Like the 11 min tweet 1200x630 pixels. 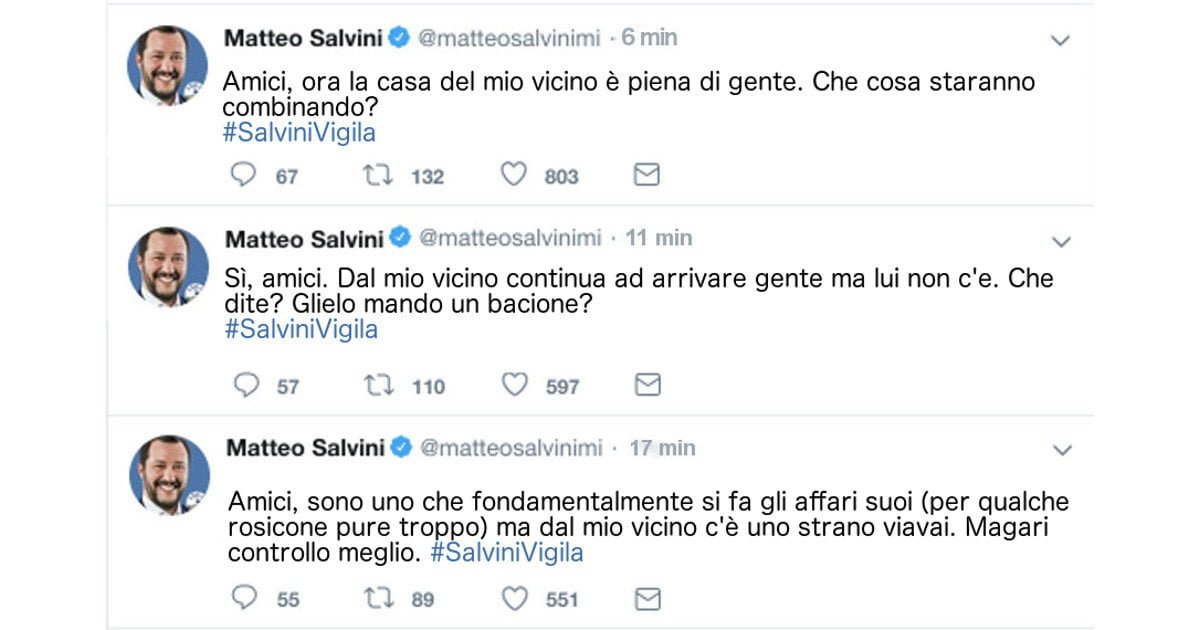pyautogui.click(x=513, y=383)
